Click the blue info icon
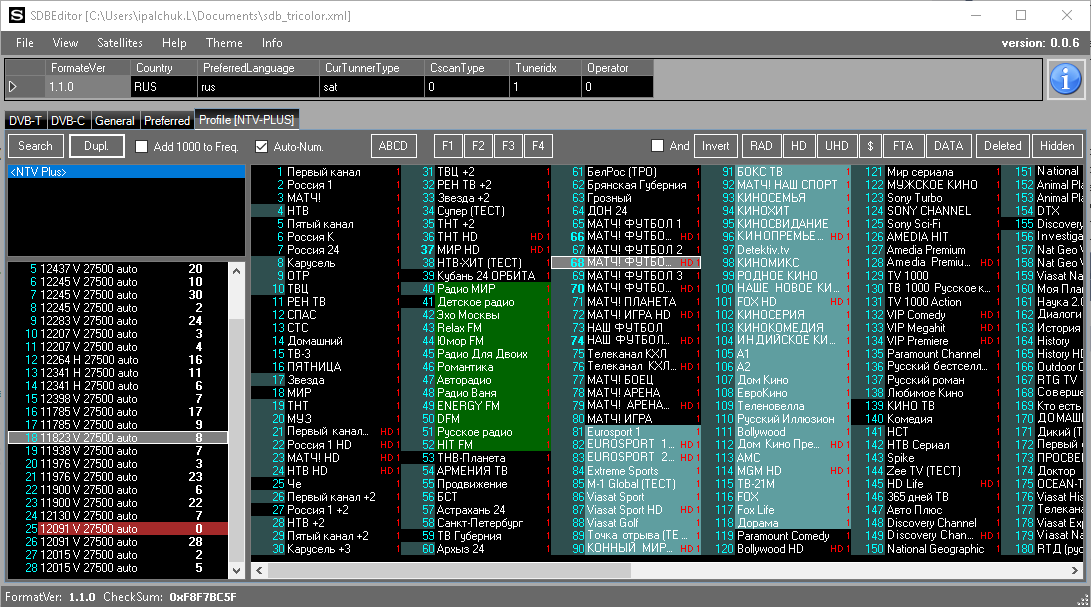Screen dimensions: 1091x607 point(1066,79)
